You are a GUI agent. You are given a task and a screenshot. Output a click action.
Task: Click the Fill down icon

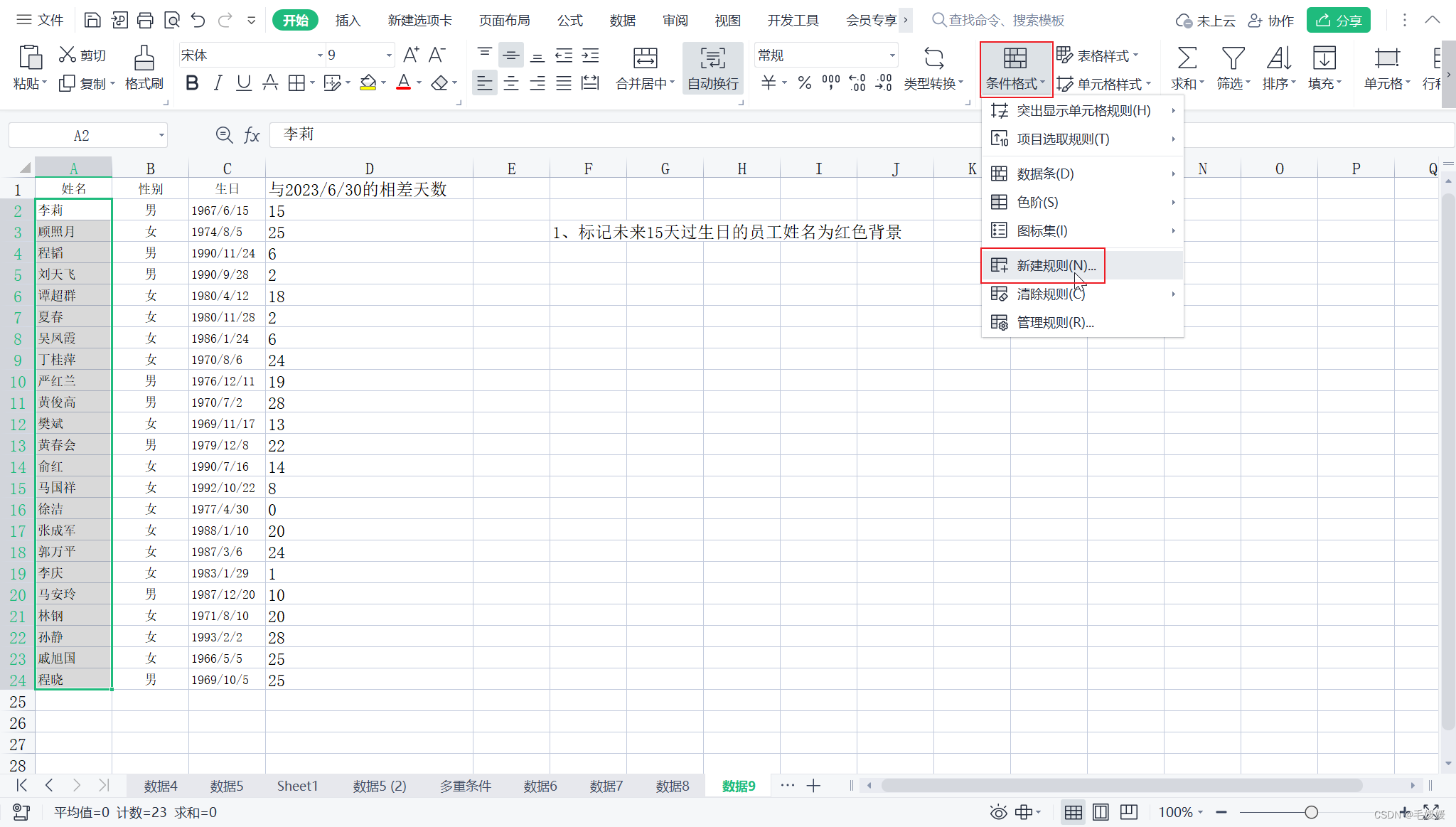coord(1324,58)
